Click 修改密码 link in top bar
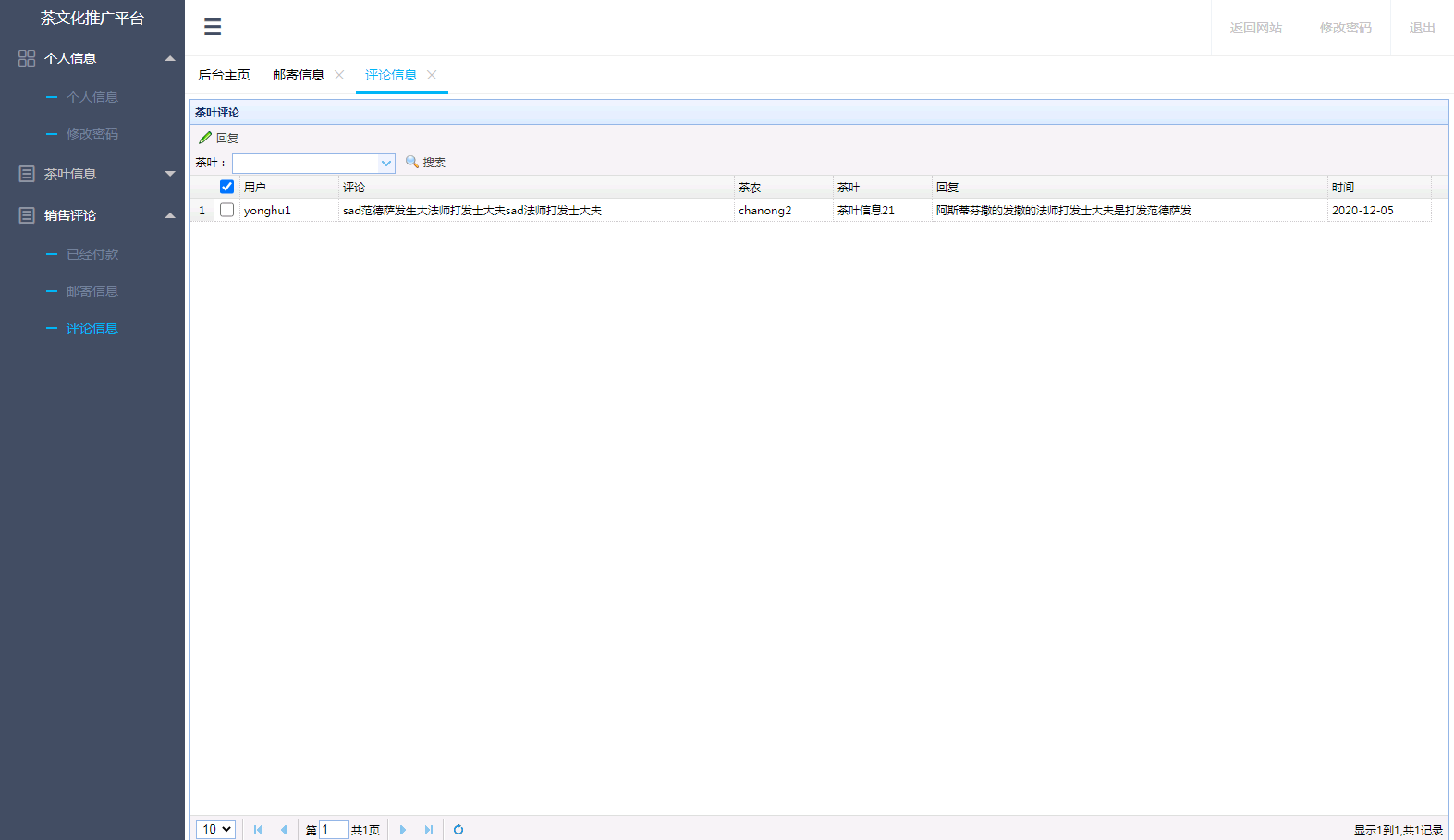1454x840 pixels. tap(1346, 28)
